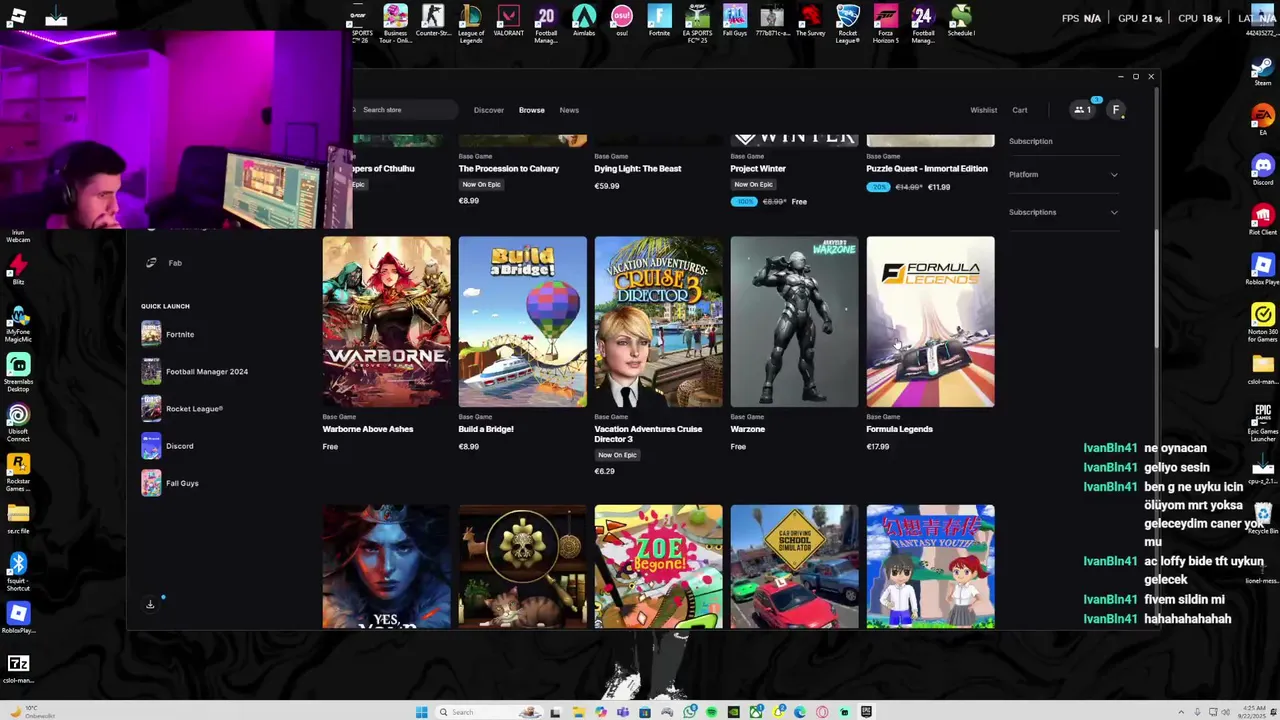Click the Windows Start button

(x=422, y=712)
